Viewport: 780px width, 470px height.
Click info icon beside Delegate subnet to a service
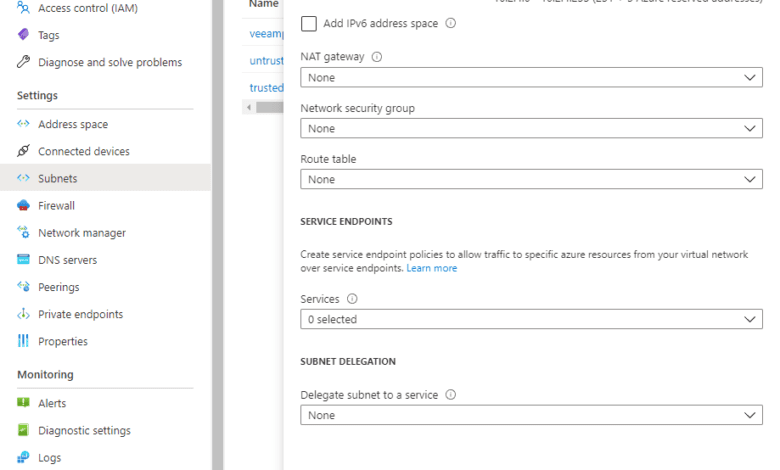tap(451, 395)
